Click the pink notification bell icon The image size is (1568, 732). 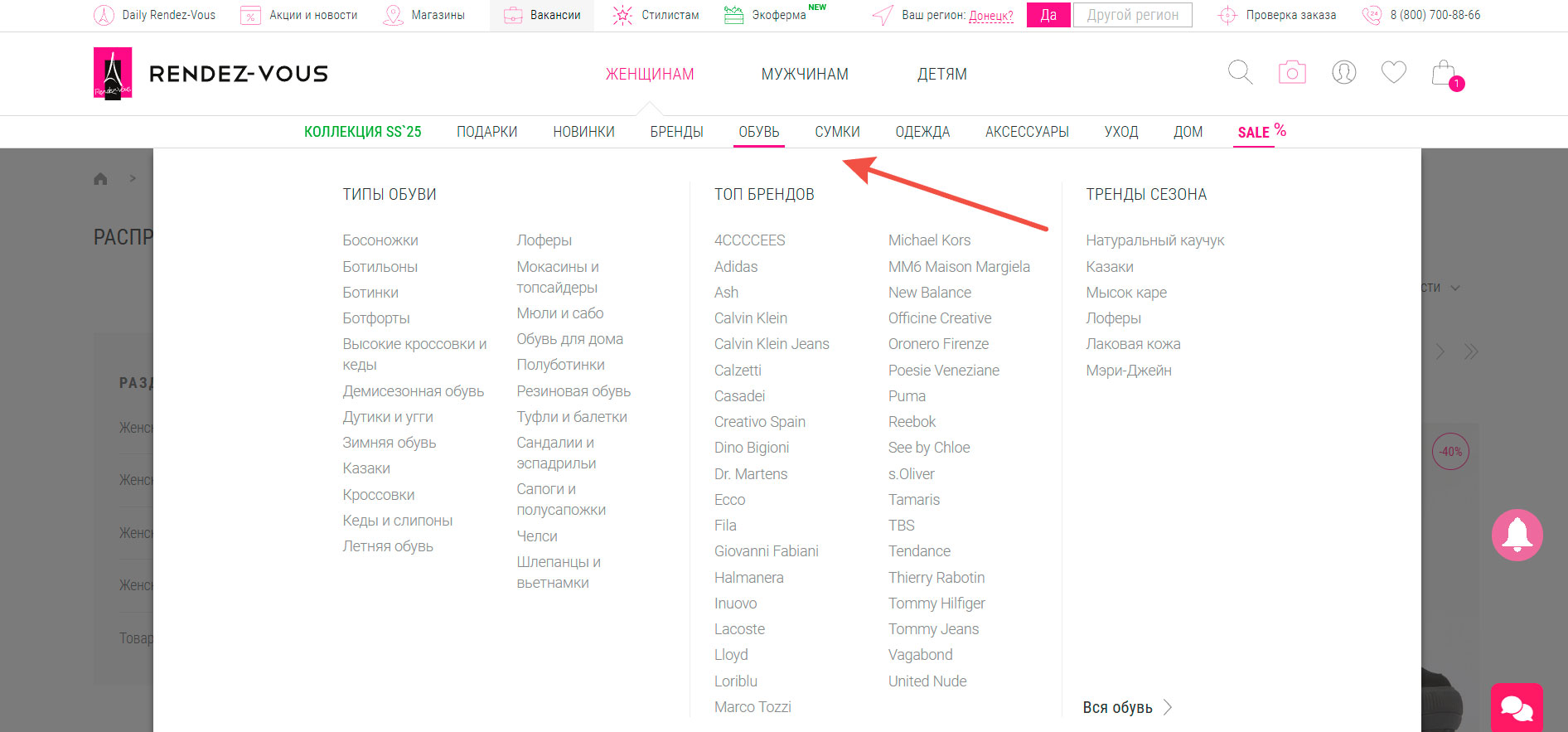tap(1517, 535)
